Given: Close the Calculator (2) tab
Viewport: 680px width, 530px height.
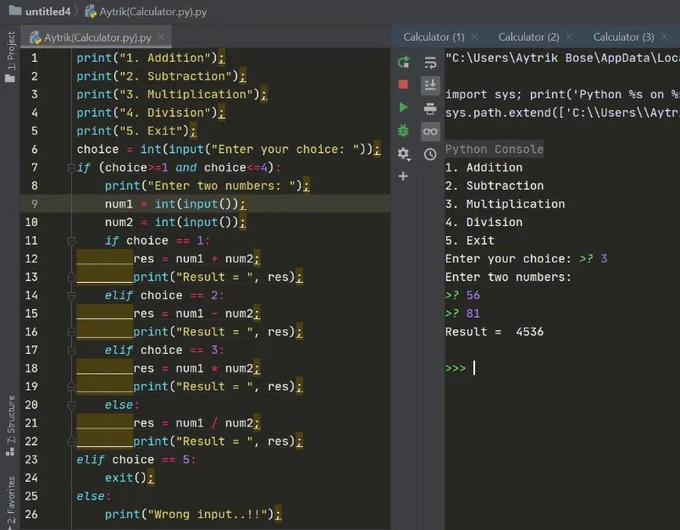Looking at the screenshot, I should [570, 36].
